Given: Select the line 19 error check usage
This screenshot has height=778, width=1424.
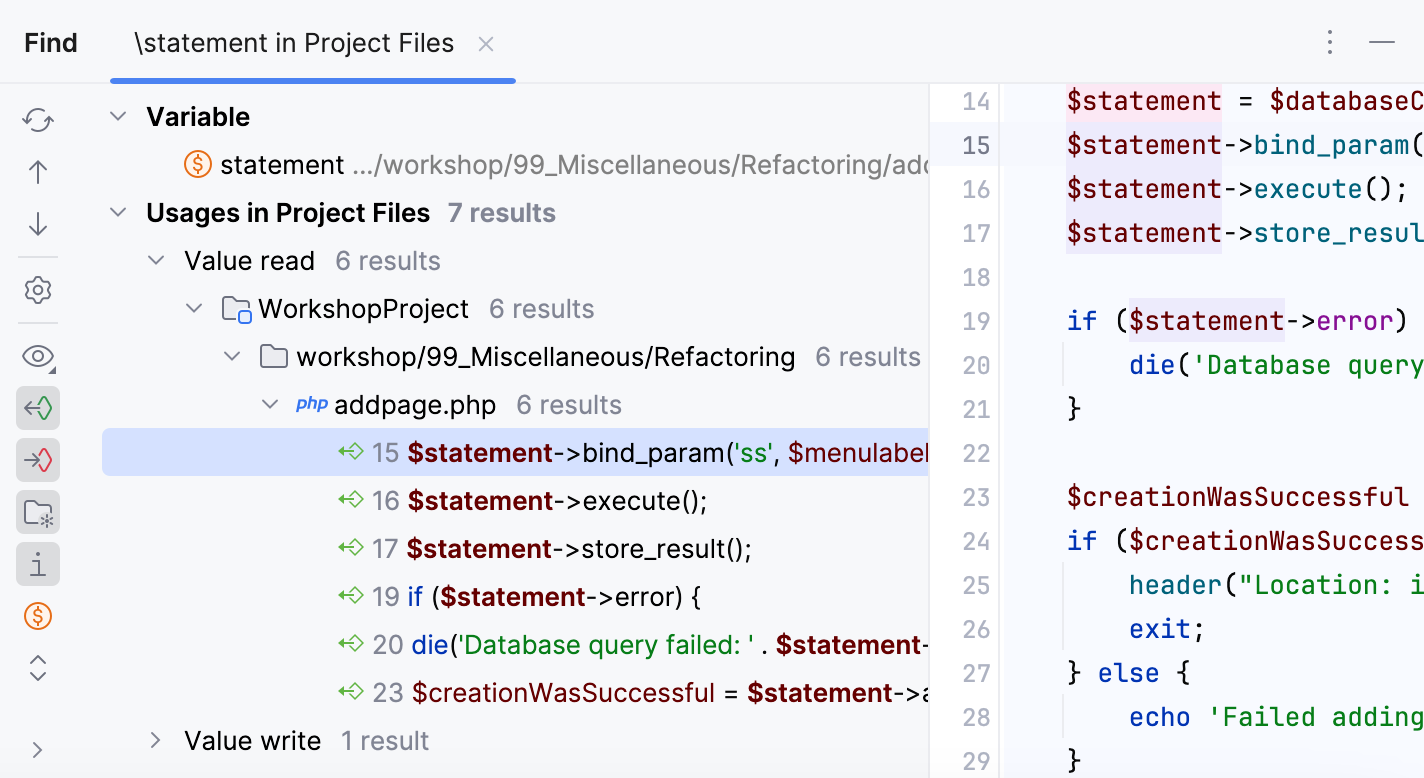Looking at the screenshot, I should pos(555,597).
